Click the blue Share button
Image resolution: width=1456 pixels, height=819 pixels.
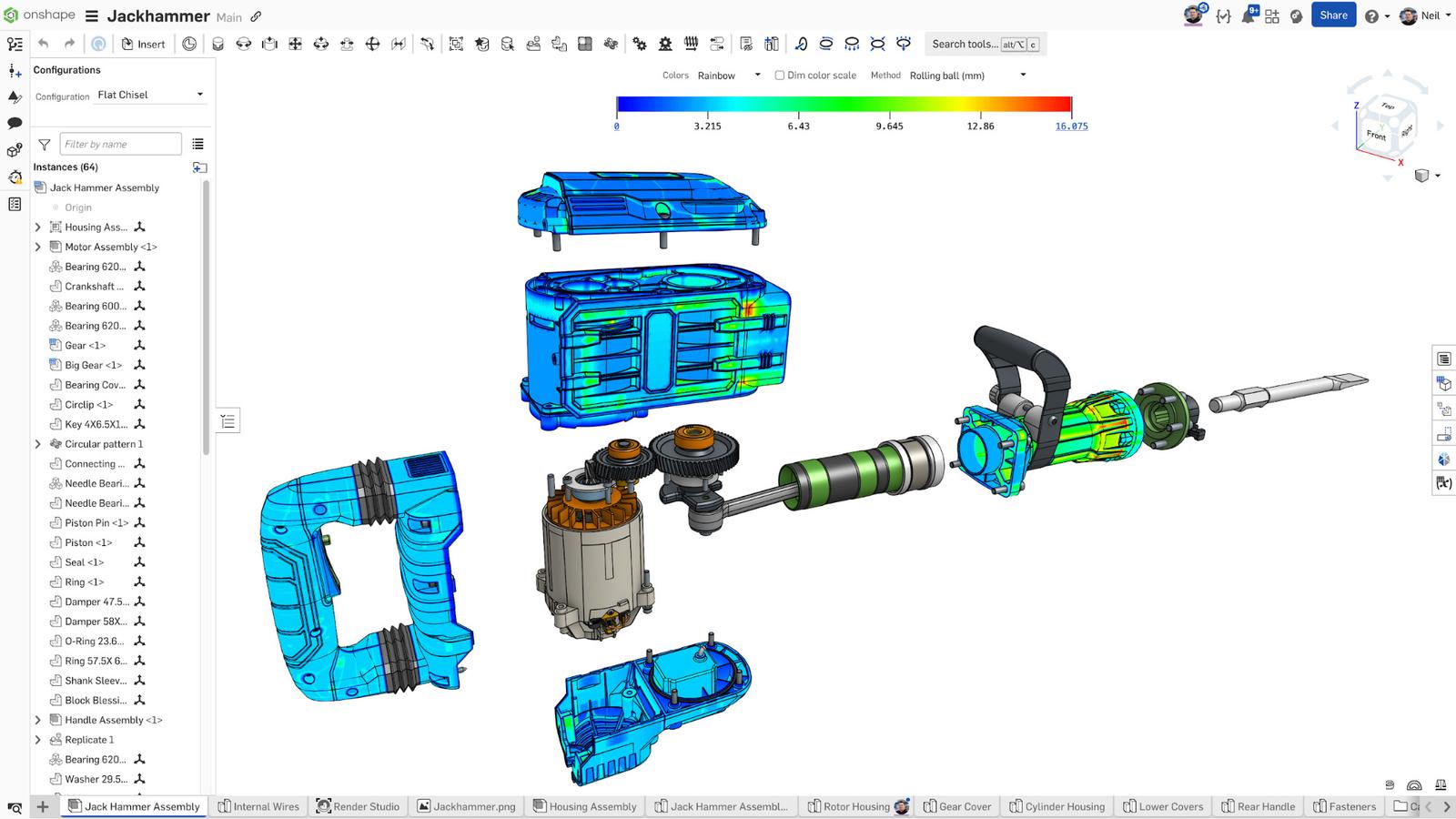pos(1333,15)
